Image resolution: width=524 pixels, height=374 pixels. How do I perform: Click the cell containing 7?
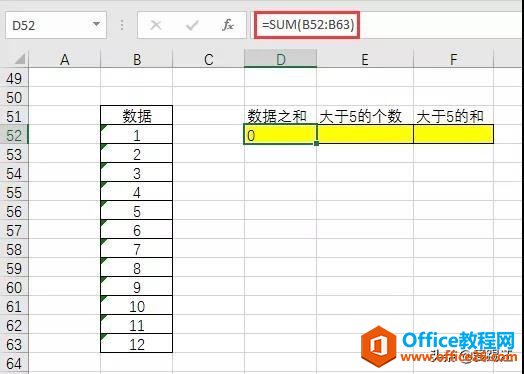[x=136, y=248]
